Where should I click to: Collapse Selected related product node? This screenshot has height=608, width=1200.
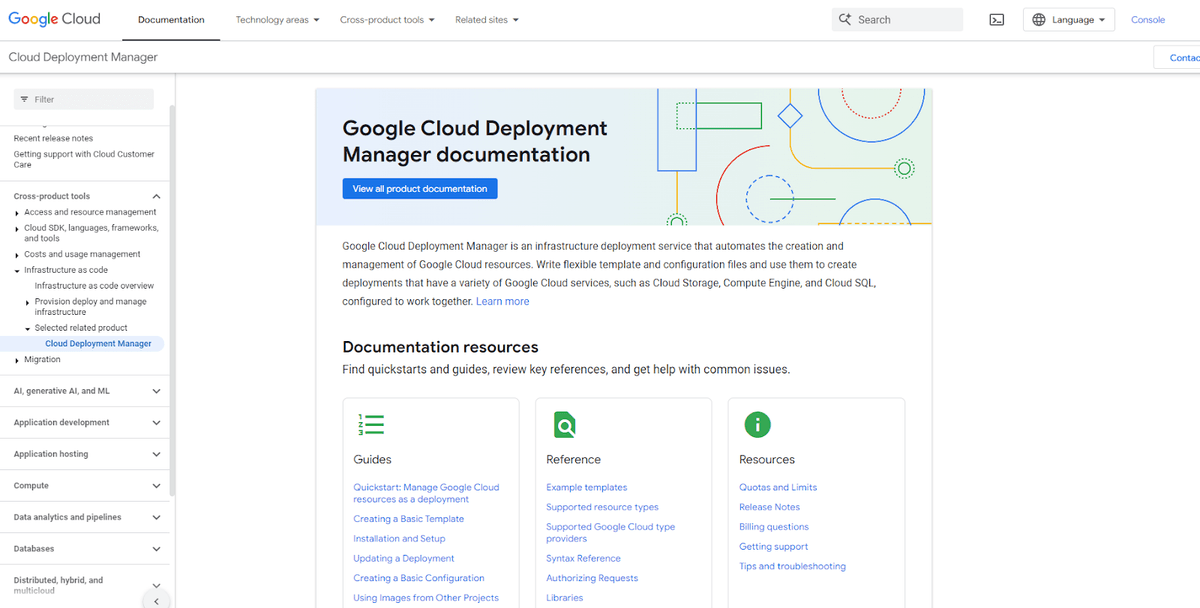(28, 329)
